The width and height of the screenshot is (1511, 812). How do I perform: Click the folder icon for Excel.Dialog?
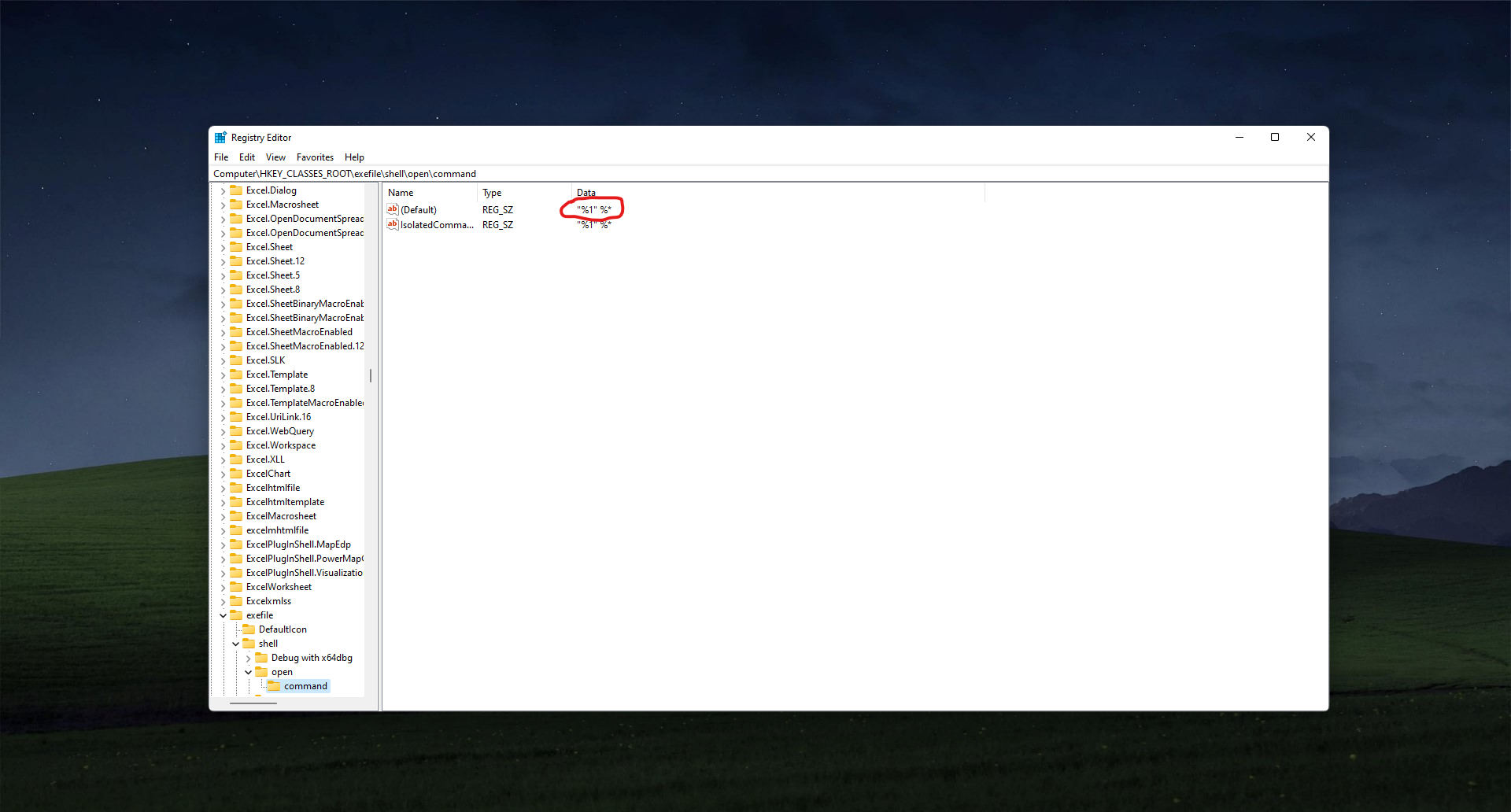coord(236,190)
